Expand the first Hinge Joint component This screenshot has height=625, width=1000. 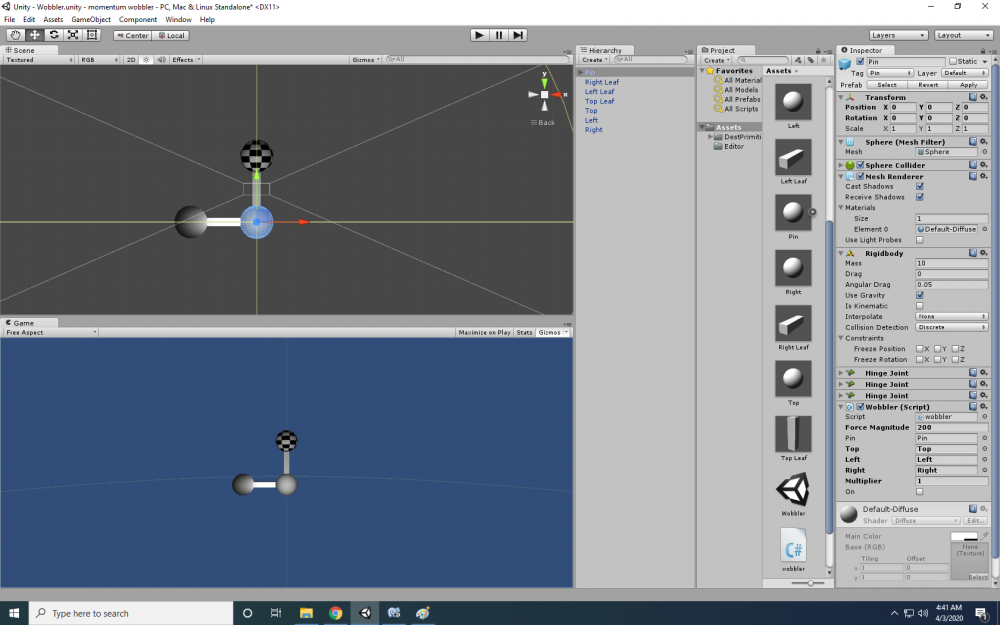[x=841, y=373]
